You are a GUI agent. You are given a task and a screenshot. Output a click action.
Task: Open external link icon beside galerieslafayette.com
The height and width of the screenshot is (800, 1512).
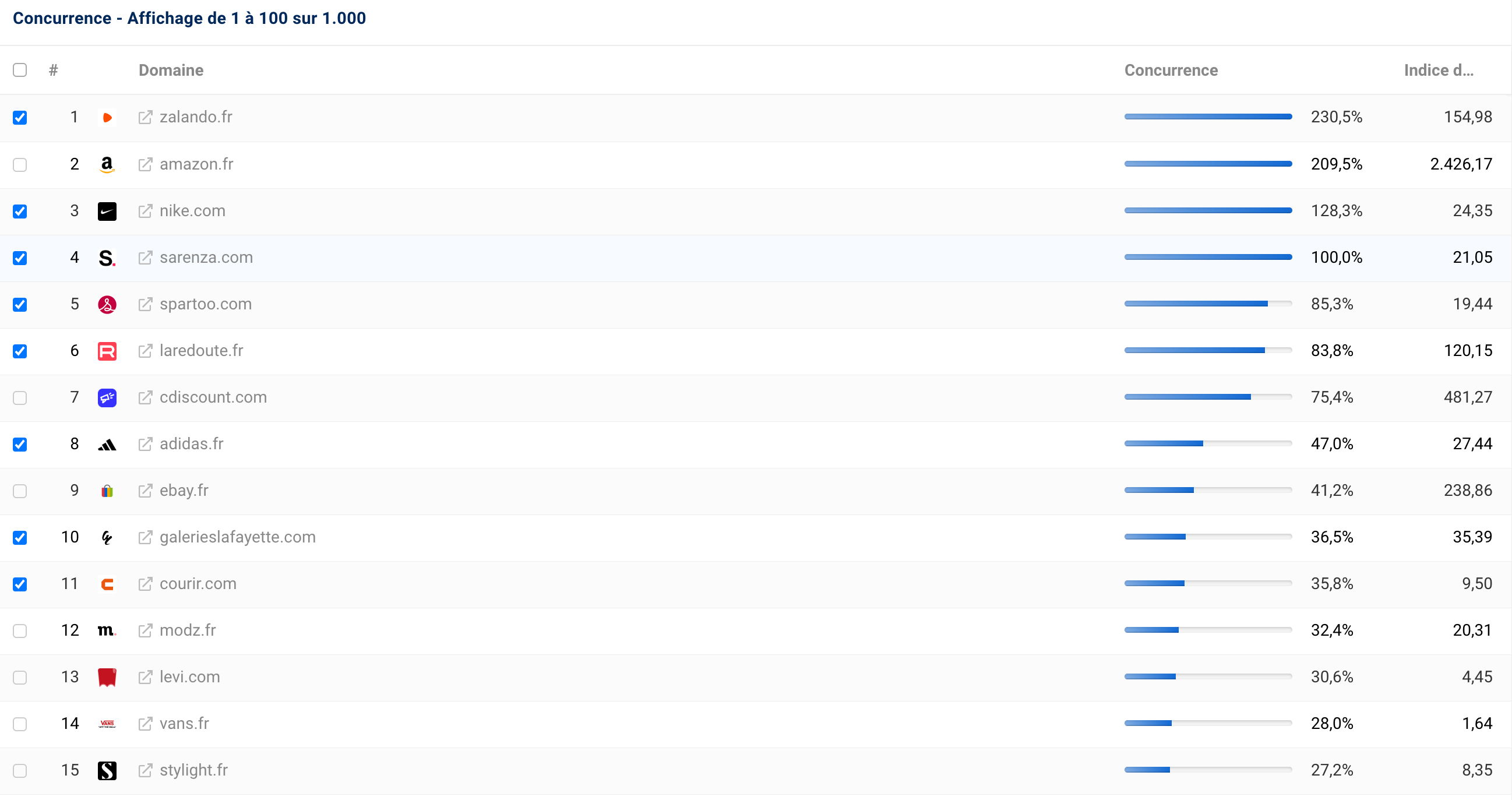tap(145, 537)
